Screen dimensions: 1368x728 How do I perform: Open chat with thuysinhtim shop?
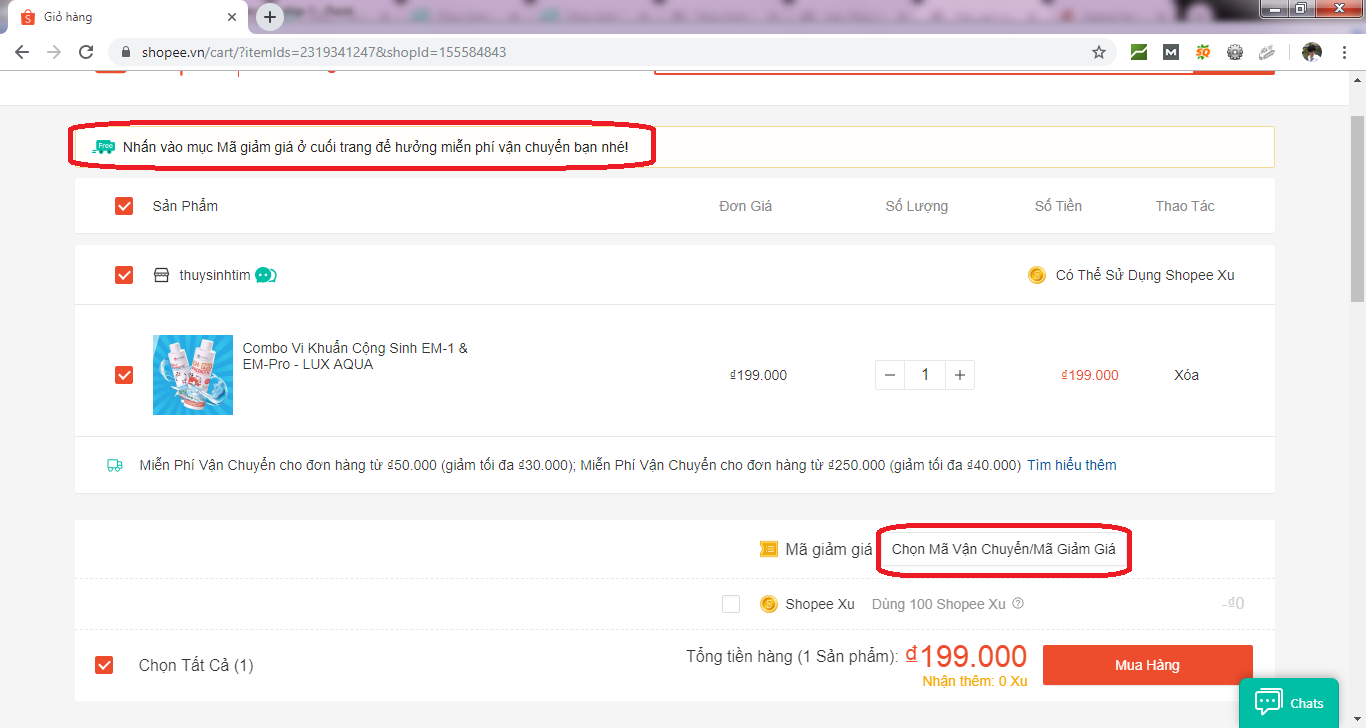(x=266, y=275)
